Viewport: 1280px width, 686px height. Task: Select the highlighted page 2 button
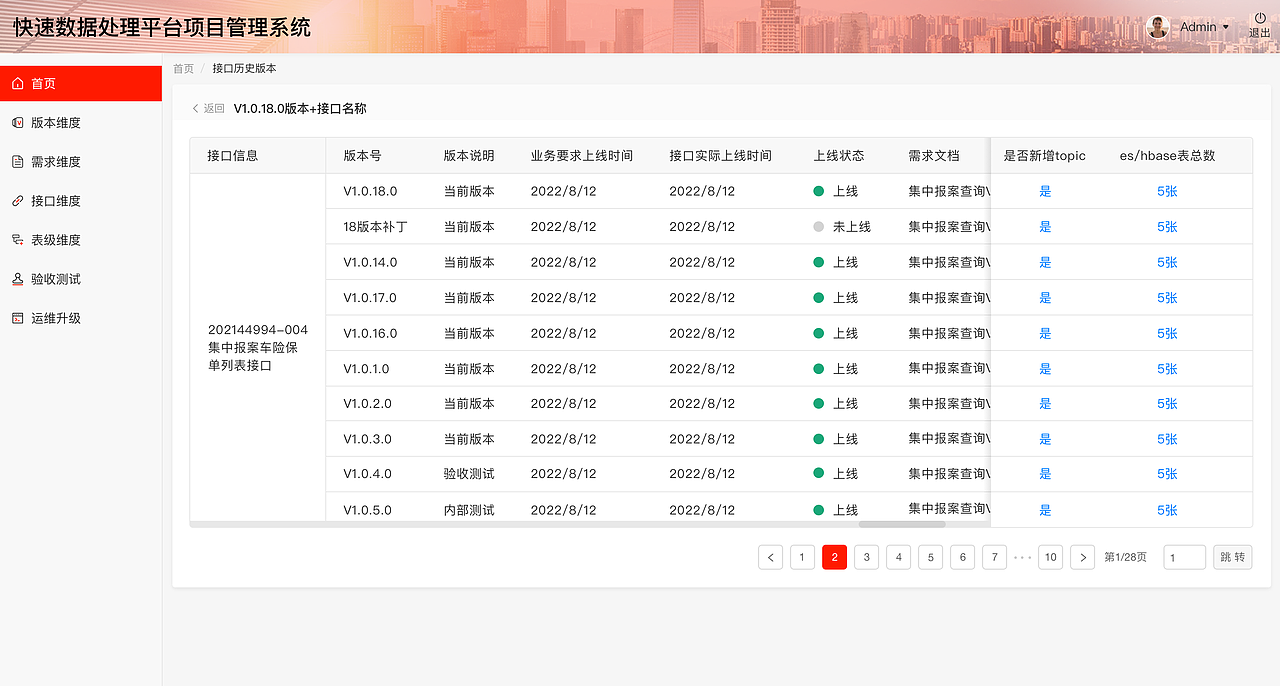834,557
